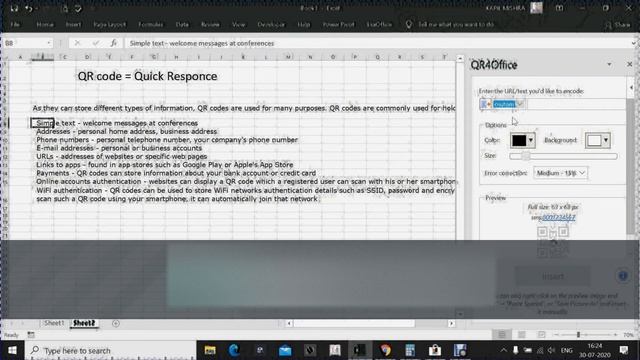
Task: Open the Color dropdown arrow
Action: (531, 140)
